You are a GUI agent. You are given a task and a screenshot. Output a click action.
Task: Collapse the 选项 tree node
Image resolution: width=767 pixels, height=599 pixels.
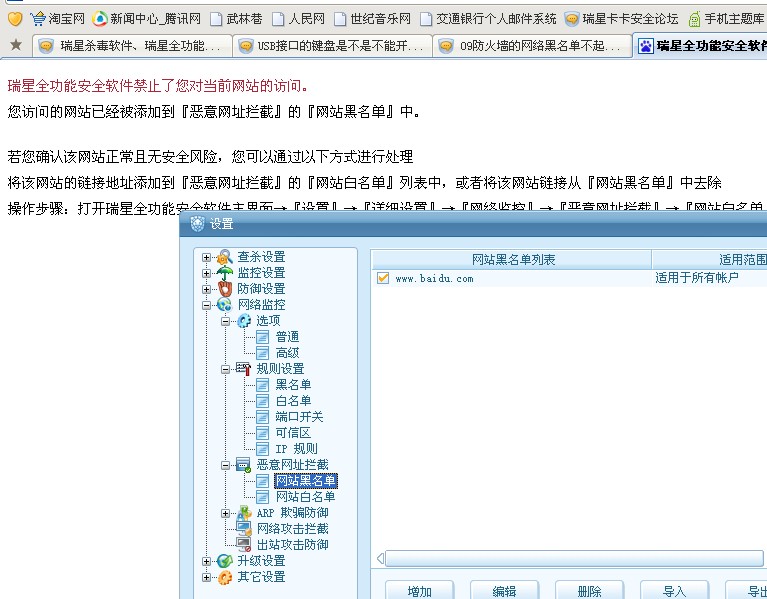[x=226, y=321]
